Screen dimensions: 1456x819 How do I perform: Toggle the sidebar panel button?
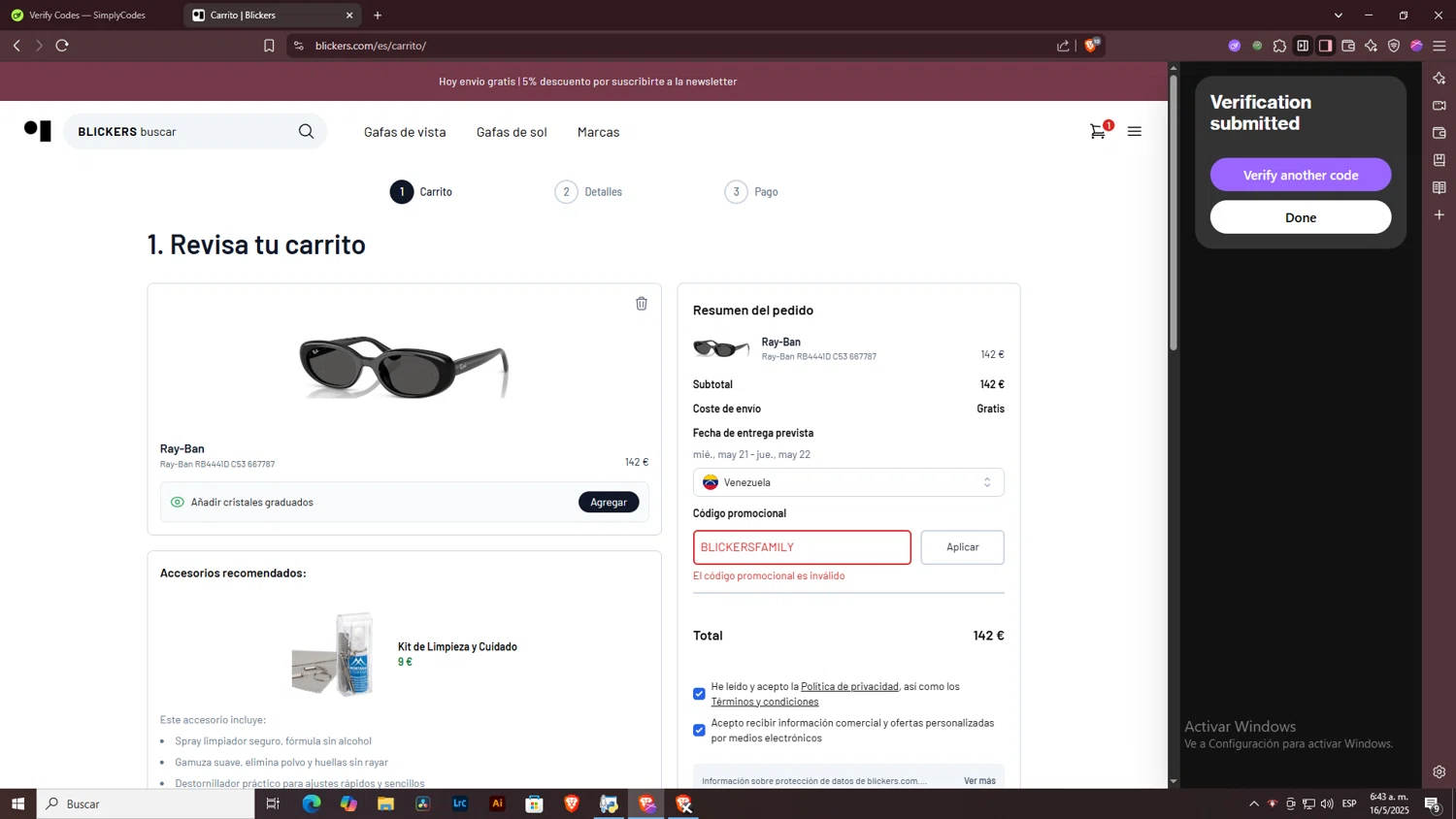1325,46
